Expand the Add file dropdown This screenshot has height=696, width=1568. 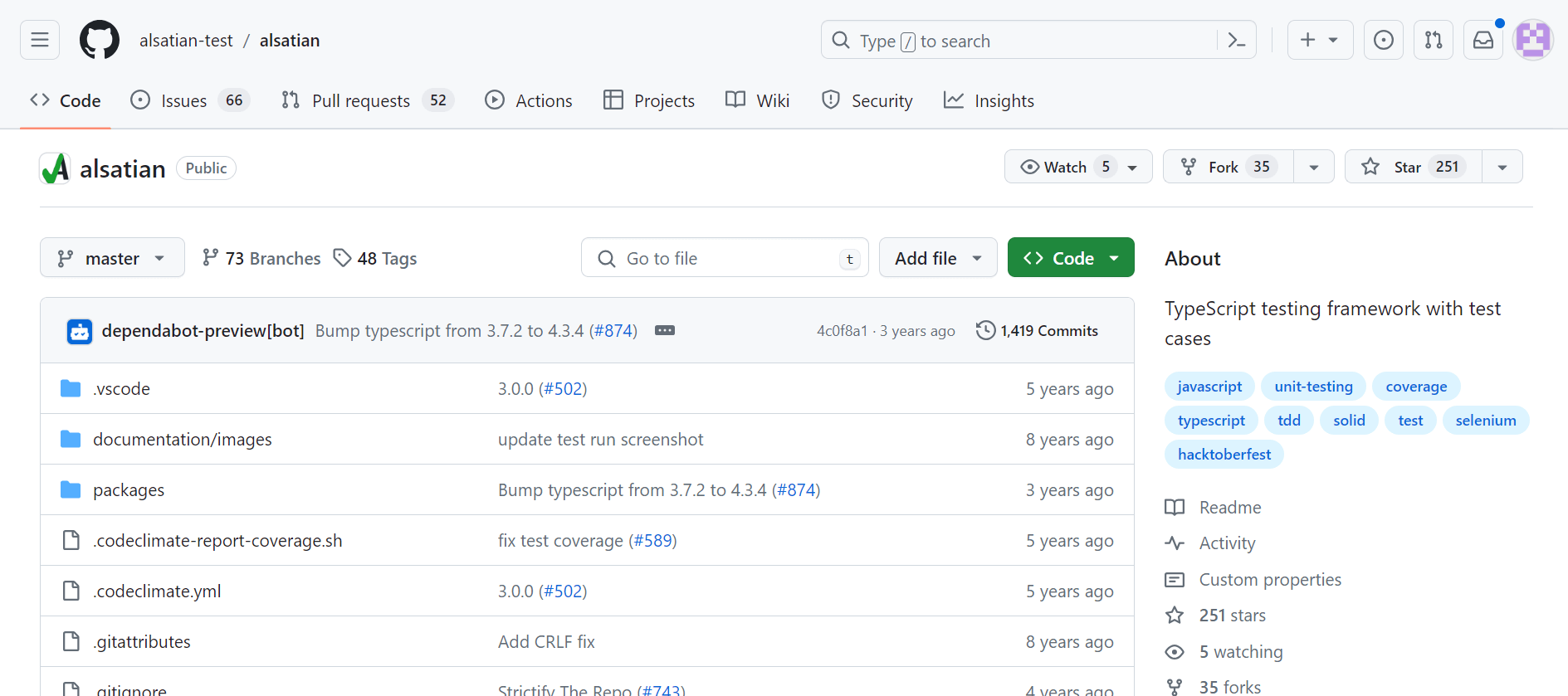(x=938, y=258)
